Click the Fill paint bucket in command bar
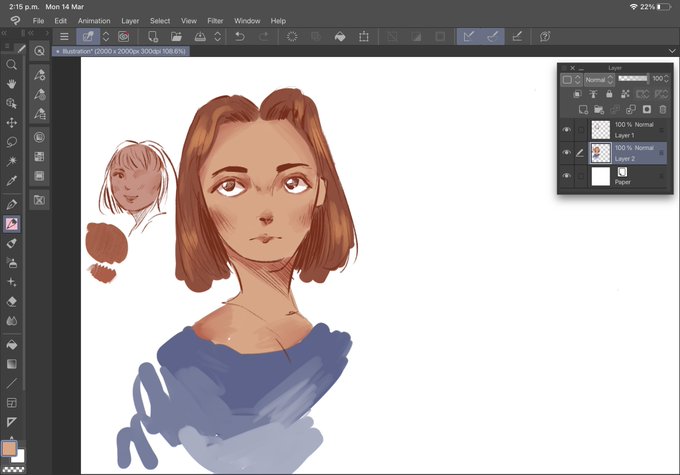The image size is (680, 475). [x=340, y=37]
